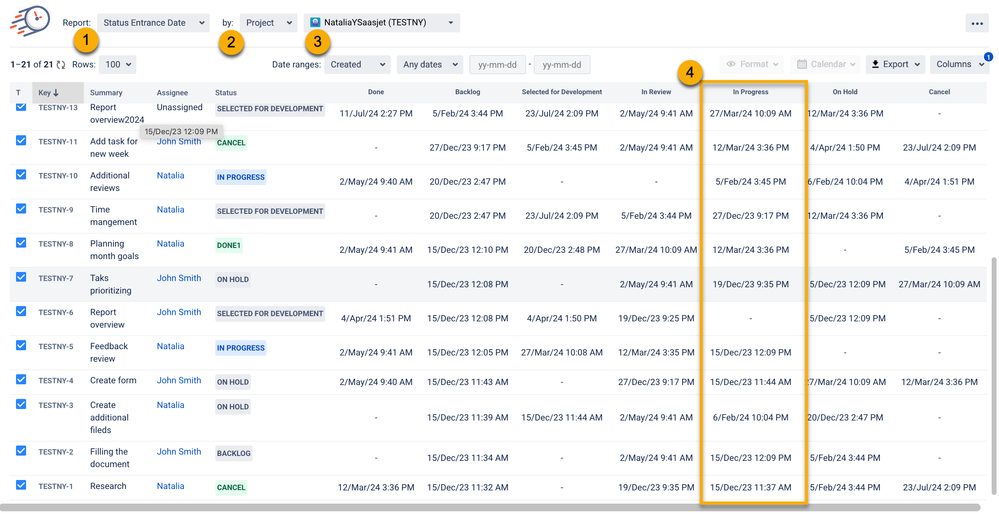Click ON HOLD status badge on TESTNY-7
999x514 pixels.
coord(233,280)
